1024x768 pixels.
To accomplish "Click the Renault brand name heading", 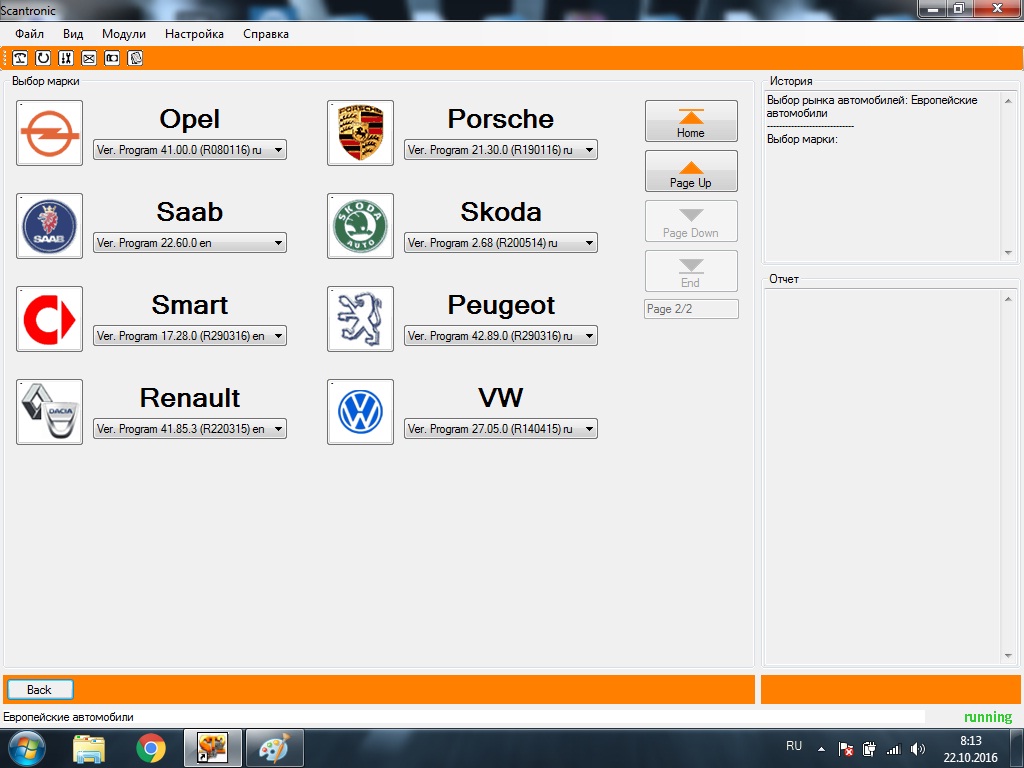I will [x=189, y=398].
